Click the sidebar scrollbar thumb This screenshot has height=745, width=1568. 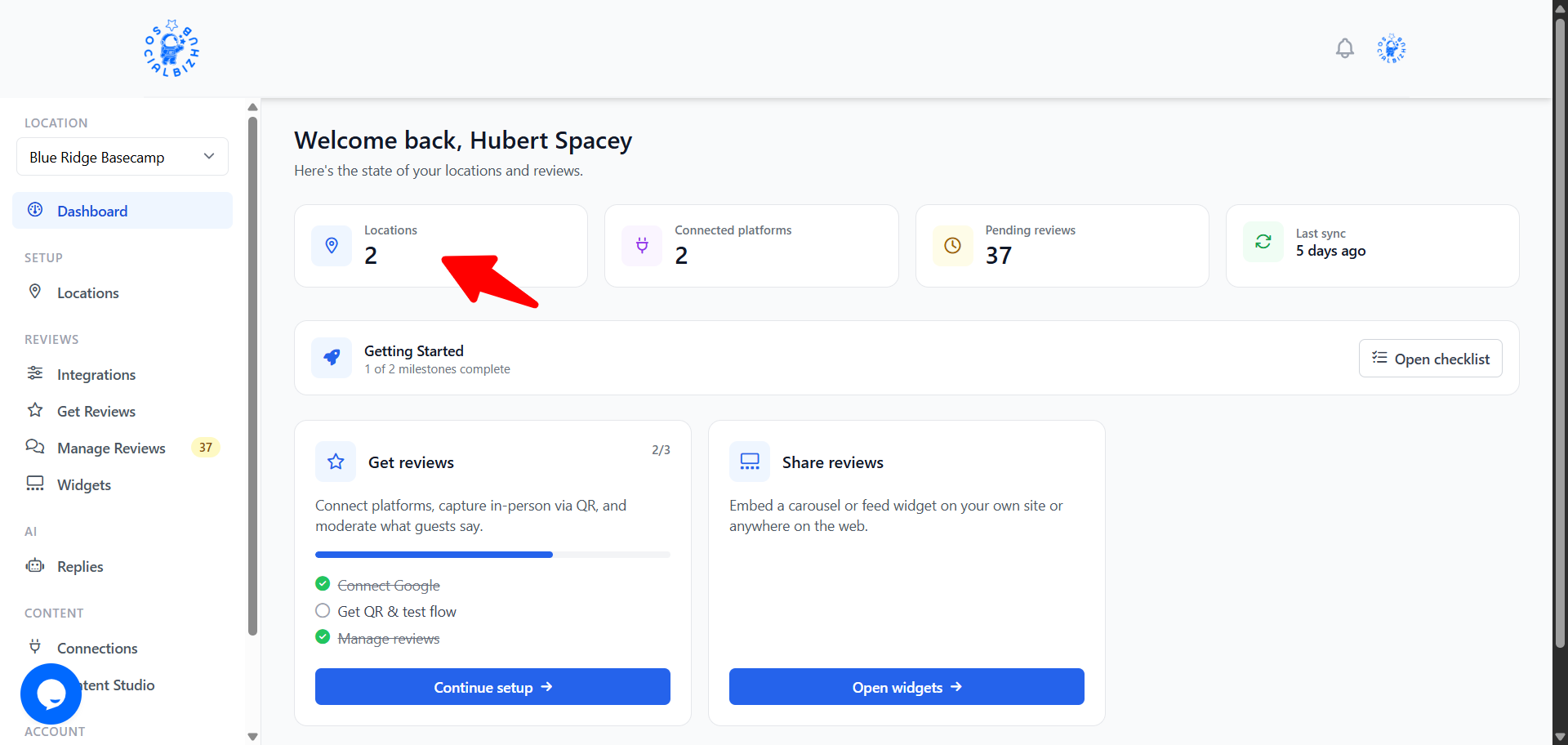[x=253, y=376]
